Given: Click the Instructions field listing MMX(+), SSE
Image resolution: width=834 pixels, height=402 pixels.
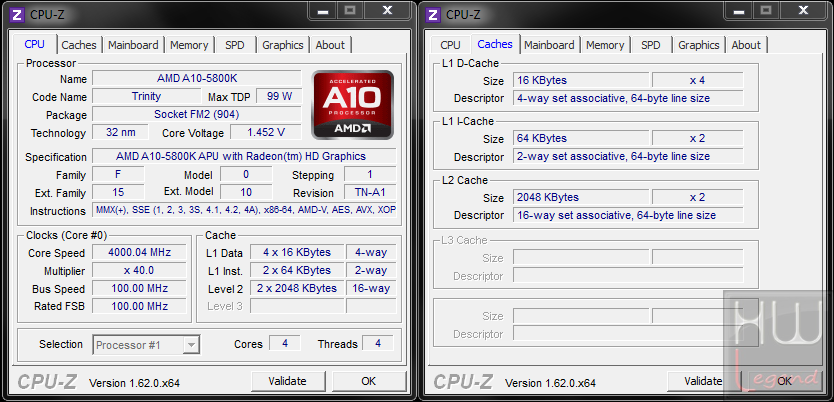Looking at the screenshot, I should pos(244,211).
